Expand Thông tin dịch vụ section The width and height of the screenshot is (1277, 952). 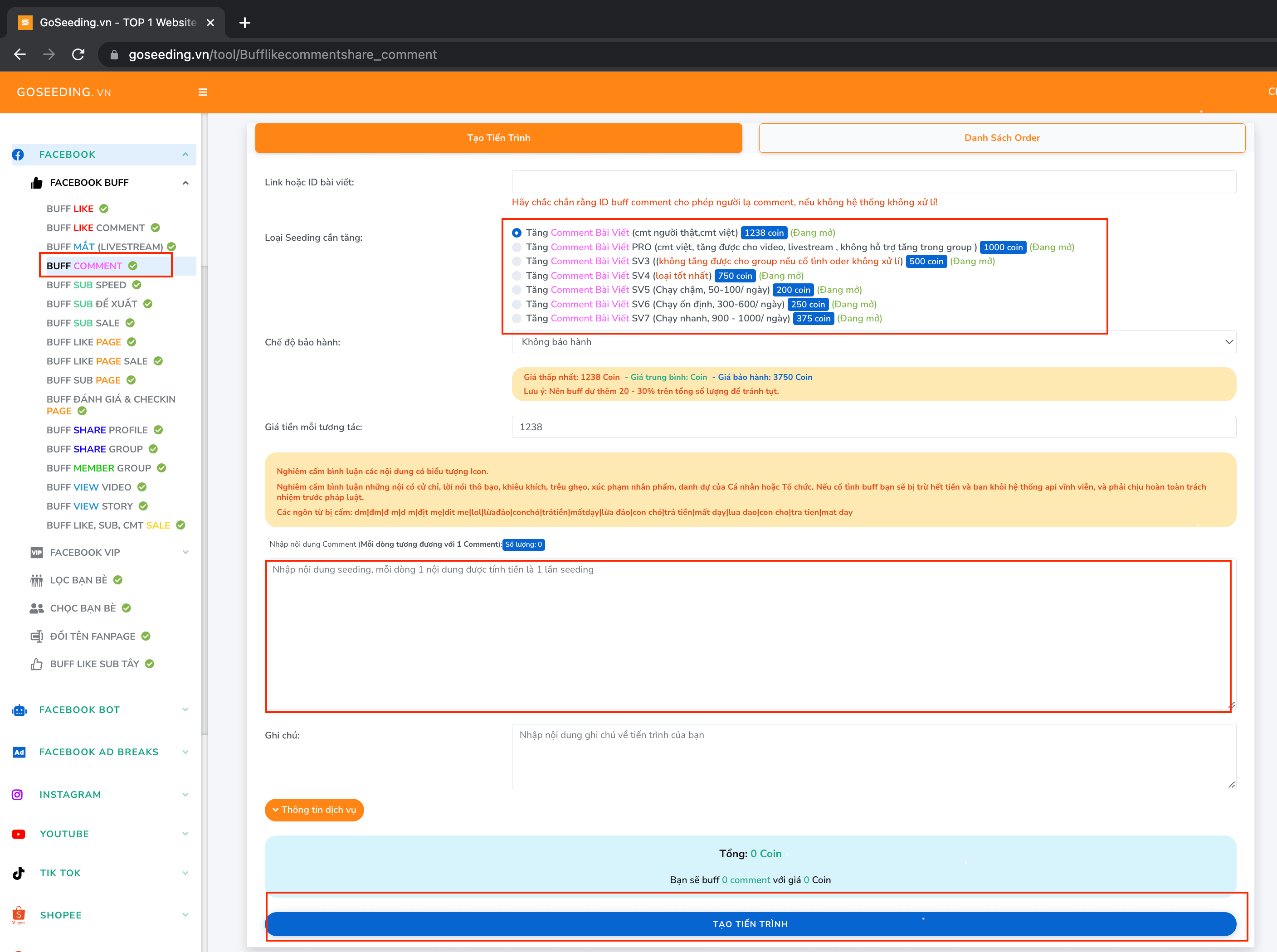tap(316, 809)
